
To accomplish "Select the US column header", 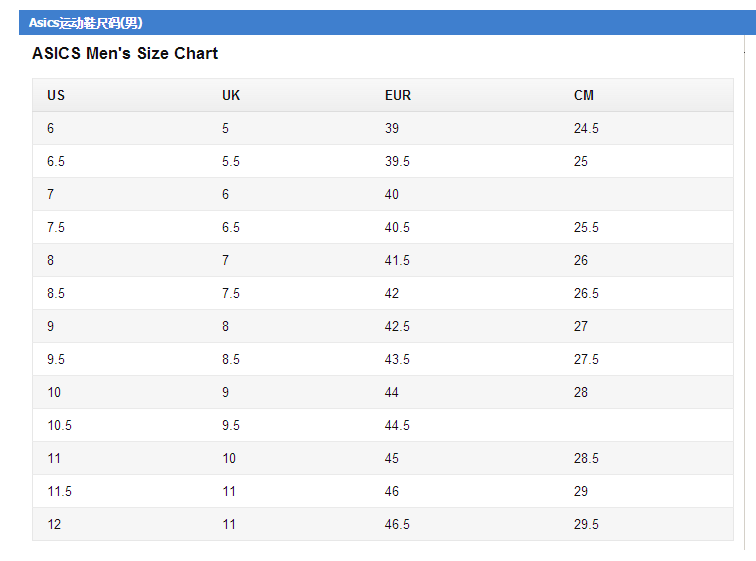I will 56,95.
